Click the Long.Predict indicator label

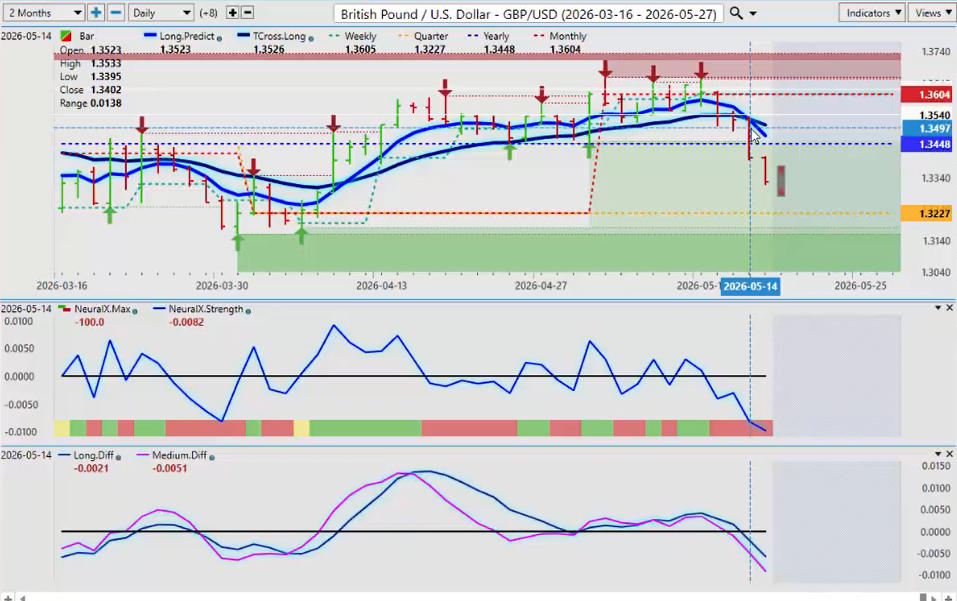[x=189, y=37]
